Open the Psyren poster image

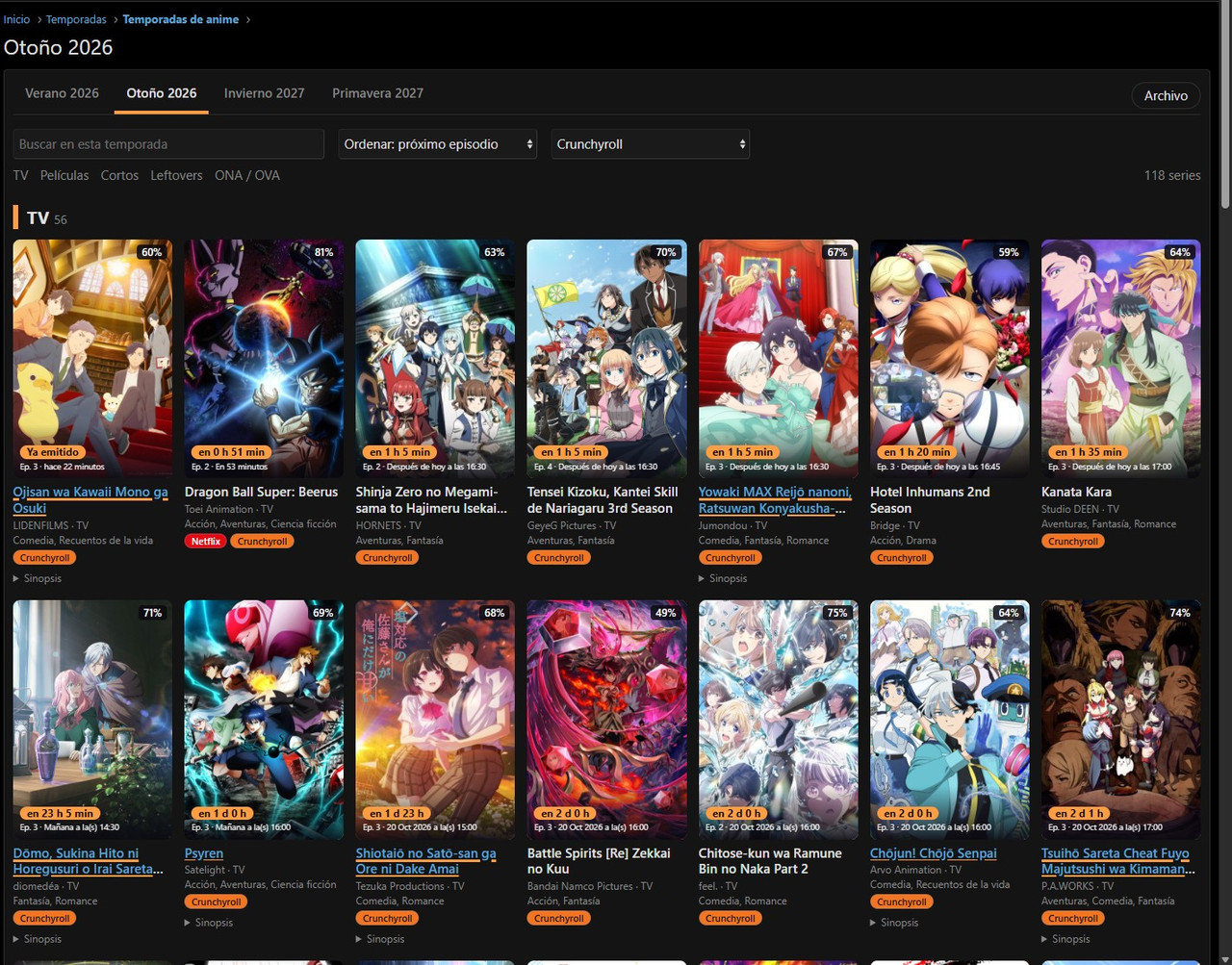[264, 720]
